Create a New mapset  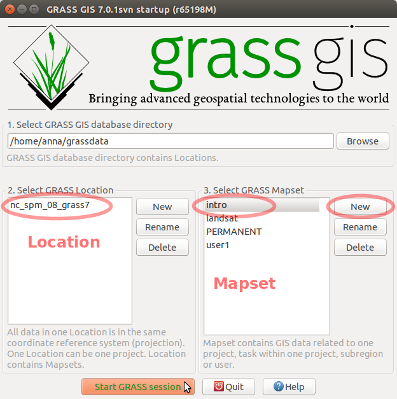pyautogui.click(x=360, y=207)
